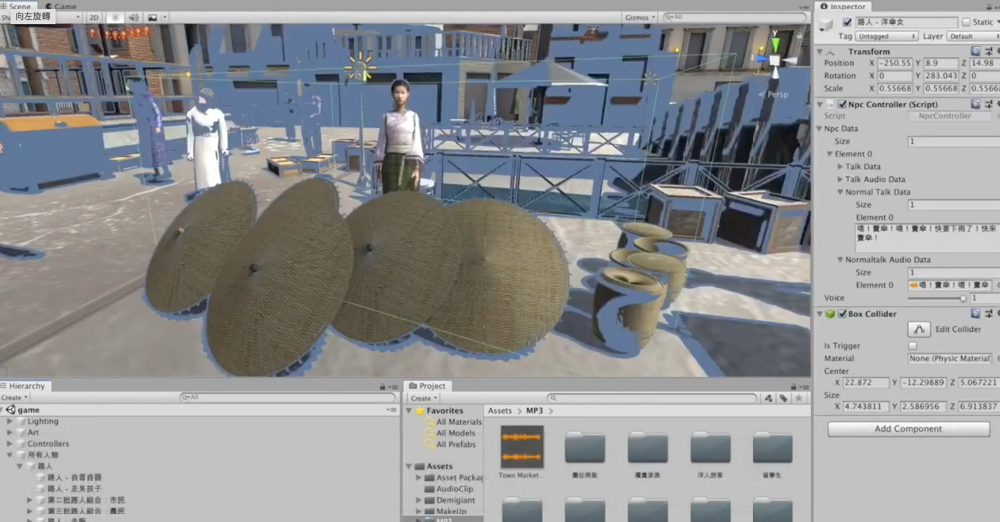
Task: Toggle the GameObject active checkbox
Action: [x=847, y=22]
